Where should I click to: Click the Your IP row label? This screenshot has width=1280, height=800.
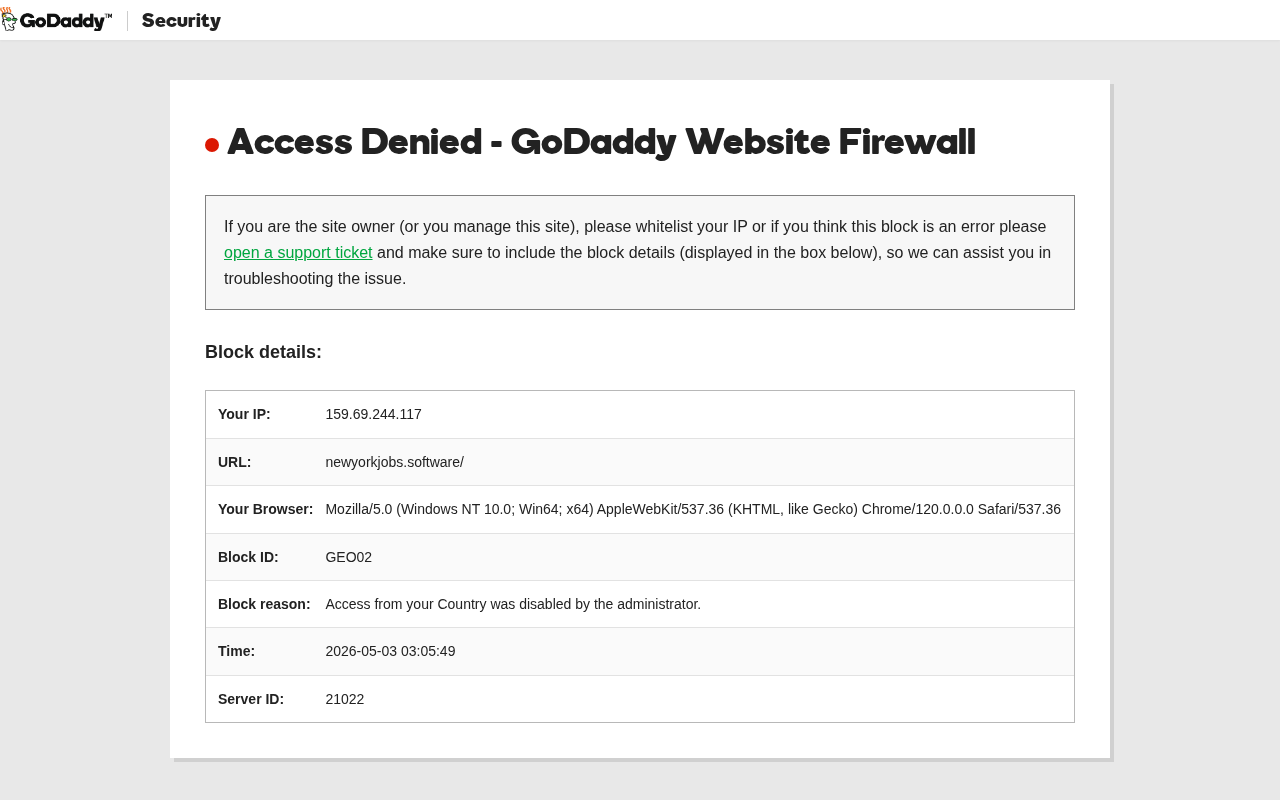[x=244, y=414]
